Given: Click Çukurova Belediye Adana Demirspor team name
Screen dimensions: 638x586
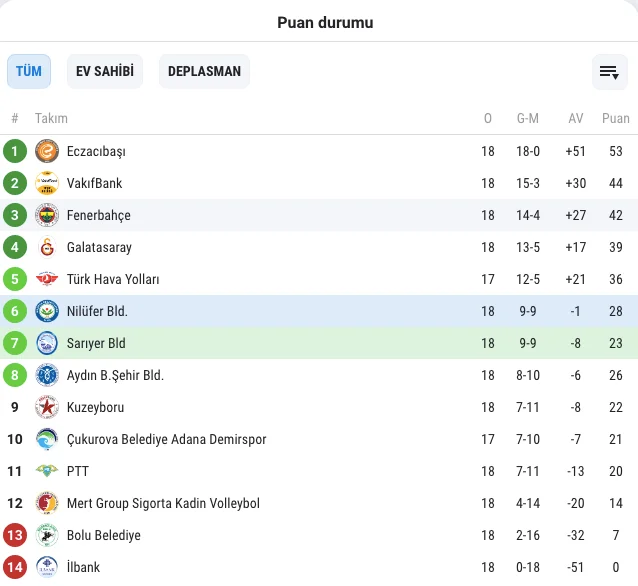Looking at the screenshot, I should 166,439.
